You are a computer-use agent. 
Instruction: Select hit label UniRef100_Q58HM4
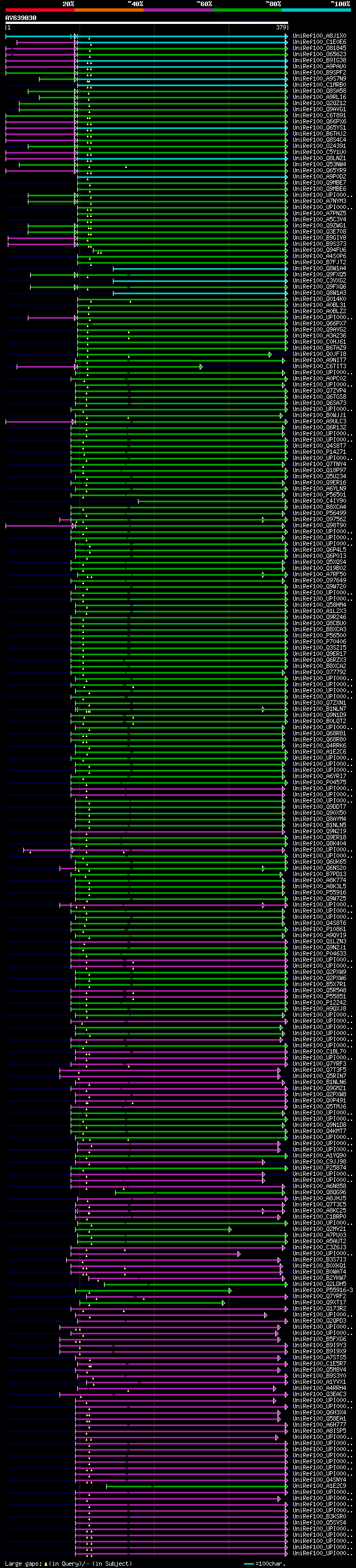coord(319,605)
